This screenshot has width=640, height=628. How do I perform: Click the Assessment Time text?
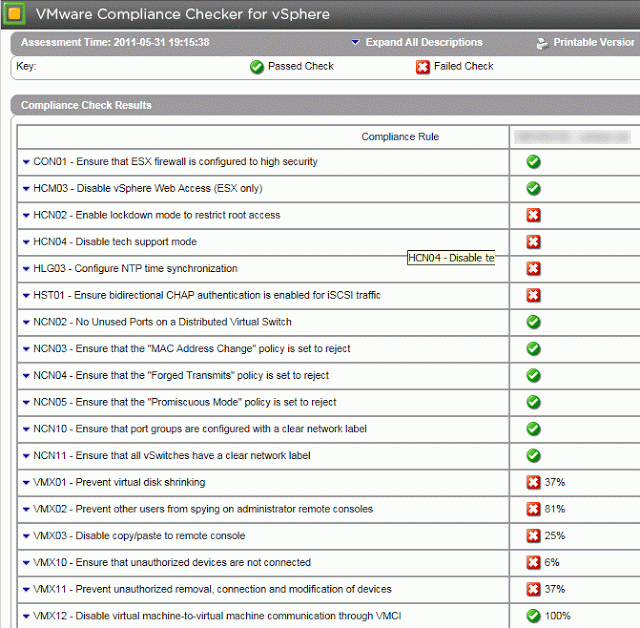pyautogui.click(x=115, y=42)
